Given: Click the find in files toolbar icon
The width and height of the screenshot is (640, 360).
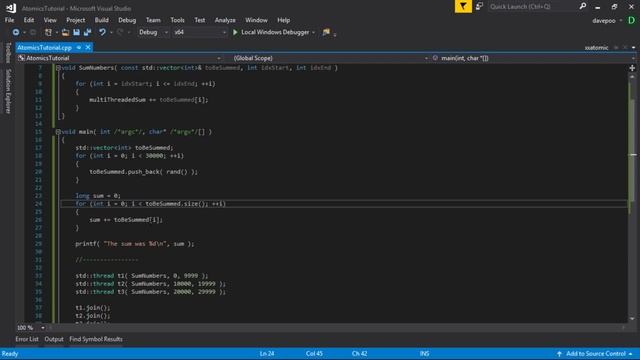Looking at the screenshot, I should click(x=326, y=32).
